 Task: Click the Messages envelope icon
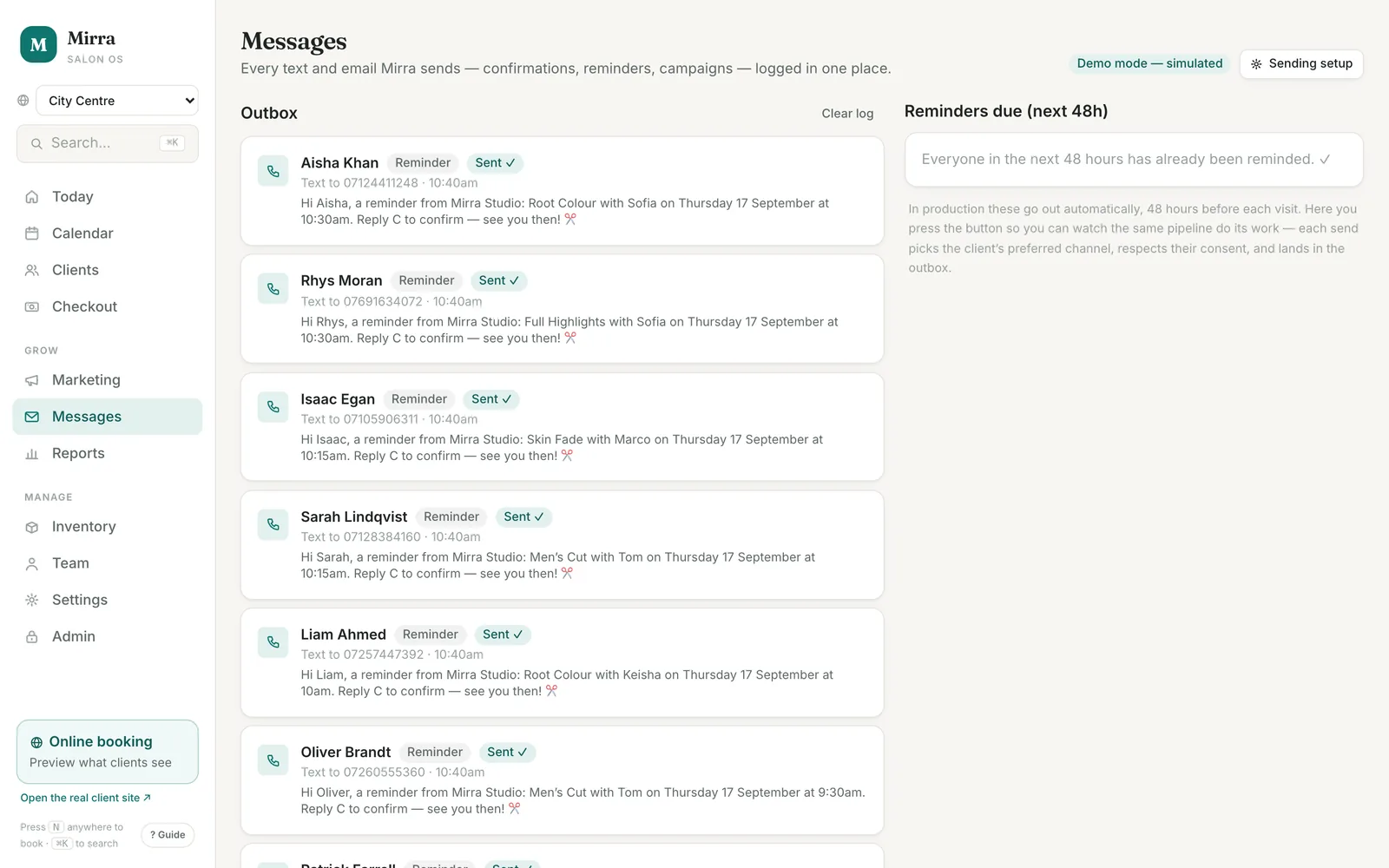tap(32, 417)
